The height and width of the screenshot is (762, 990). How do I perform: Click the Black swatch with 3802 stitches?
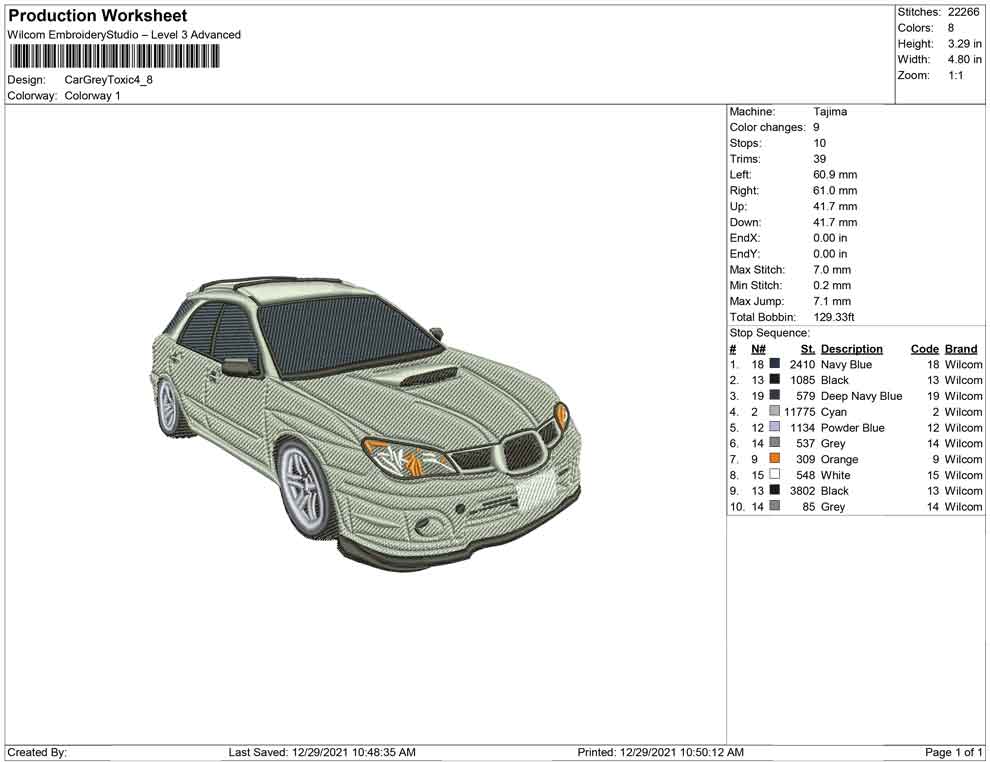pos(775,491)
